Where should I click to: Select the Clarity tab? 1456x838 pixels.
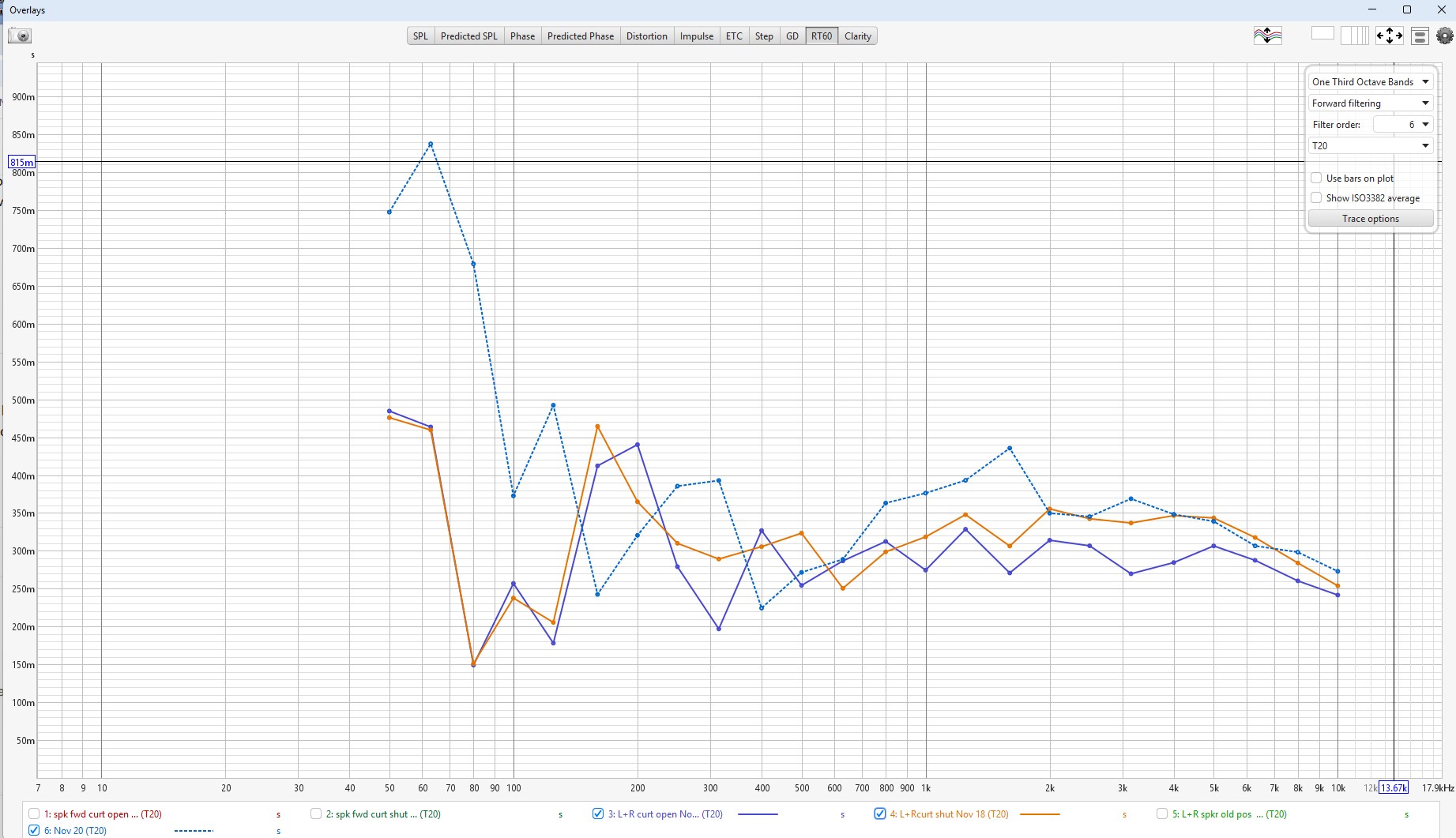pyautogui.click(x=857, y=36)
